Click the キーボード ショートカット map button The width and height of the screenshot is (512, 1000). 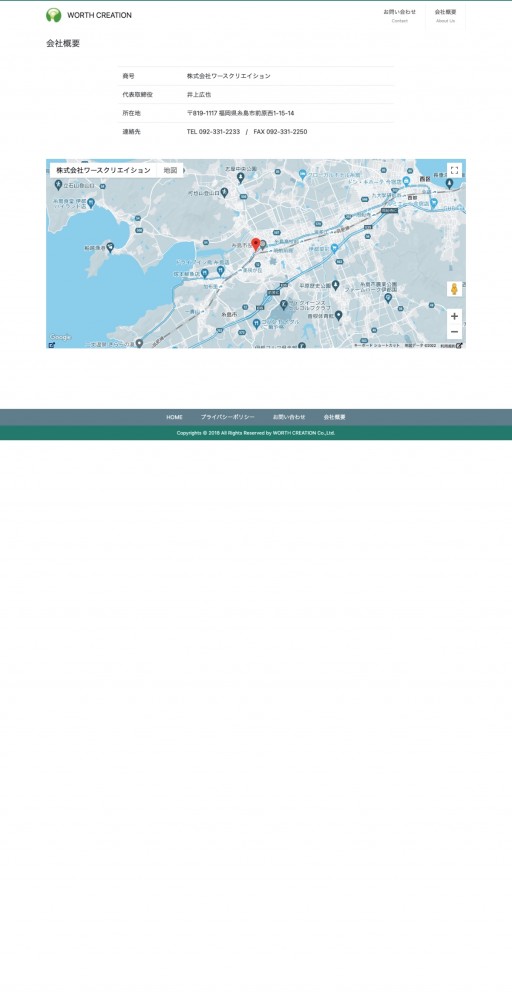[377, 345]
